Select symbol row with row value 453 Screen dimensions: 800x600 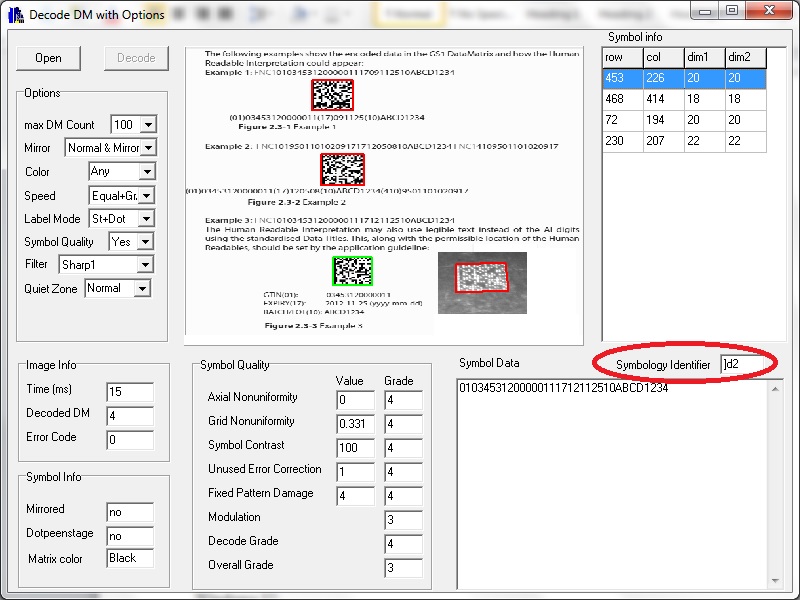[x=684, y=78]
